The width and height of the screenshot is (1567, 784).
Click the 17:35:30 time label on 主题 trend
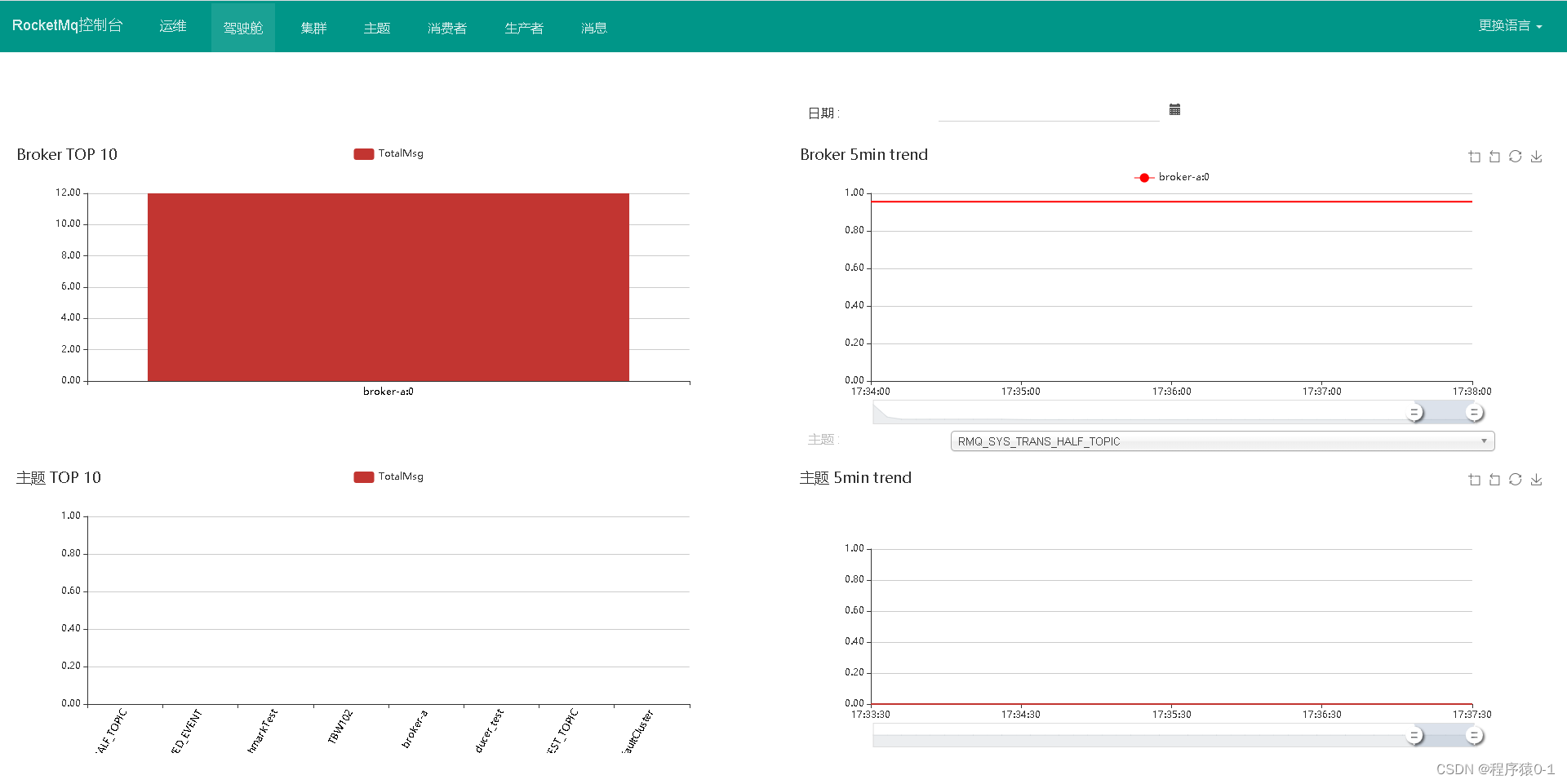[x=1171, y=715]
